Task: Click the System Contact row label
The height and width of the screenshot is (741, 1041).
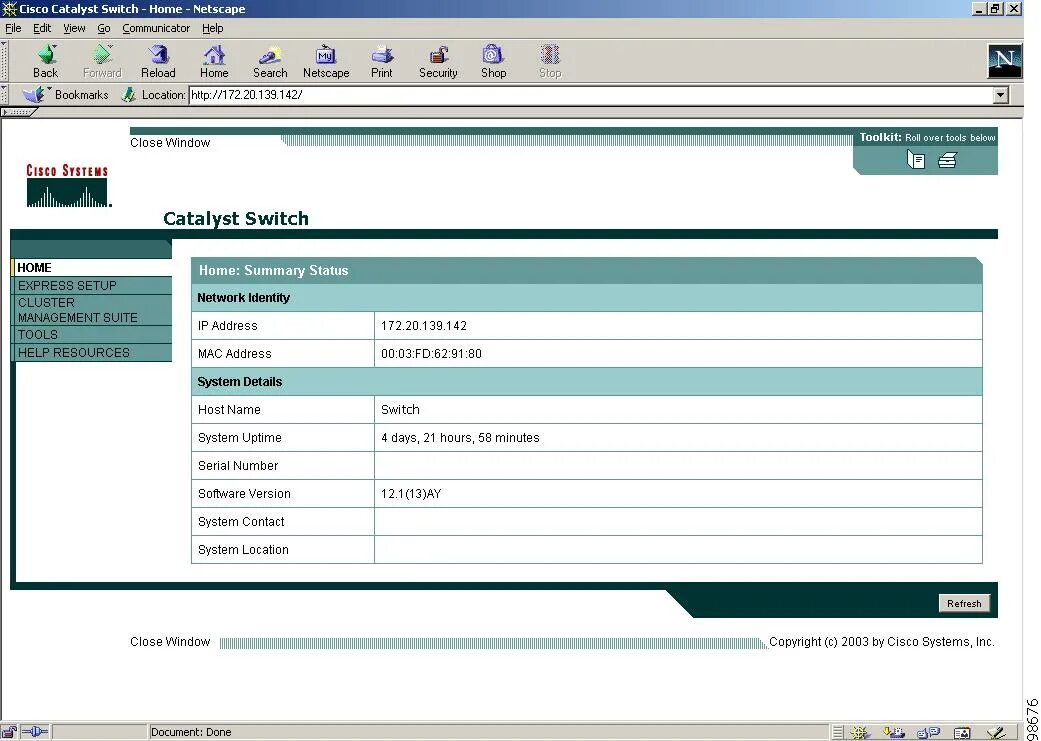Action: [241, 522]
